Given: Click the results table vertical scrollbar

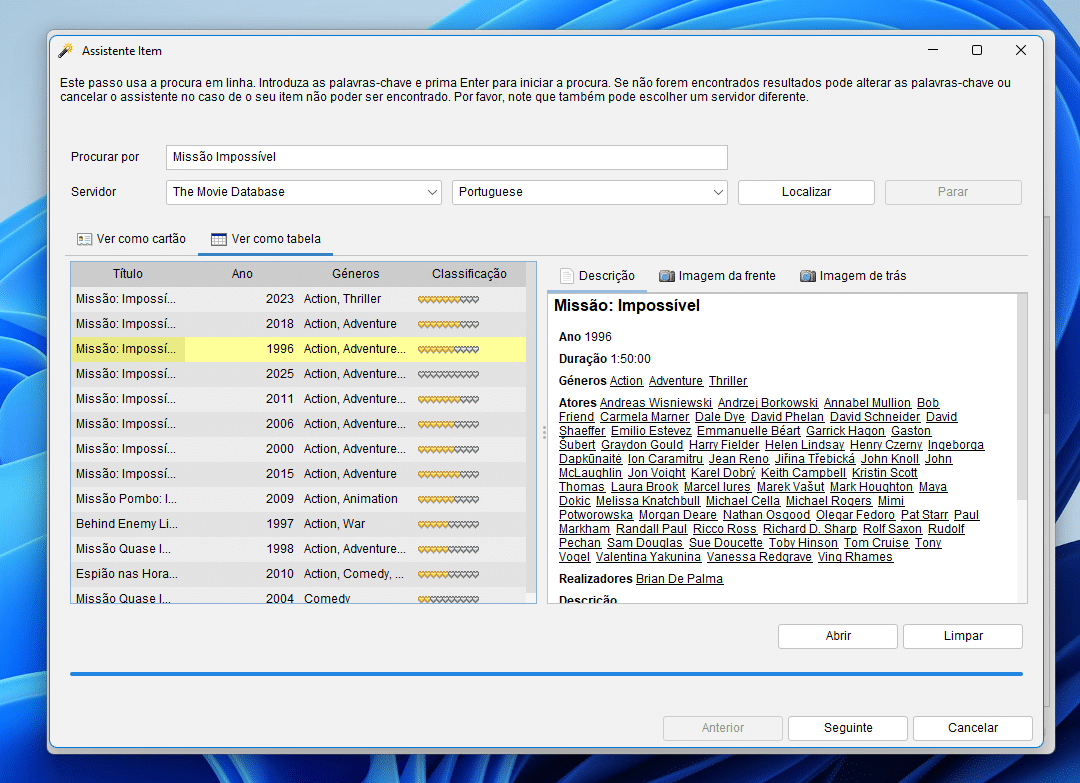Looking at the screenshot, I should (x=531, y=427).
